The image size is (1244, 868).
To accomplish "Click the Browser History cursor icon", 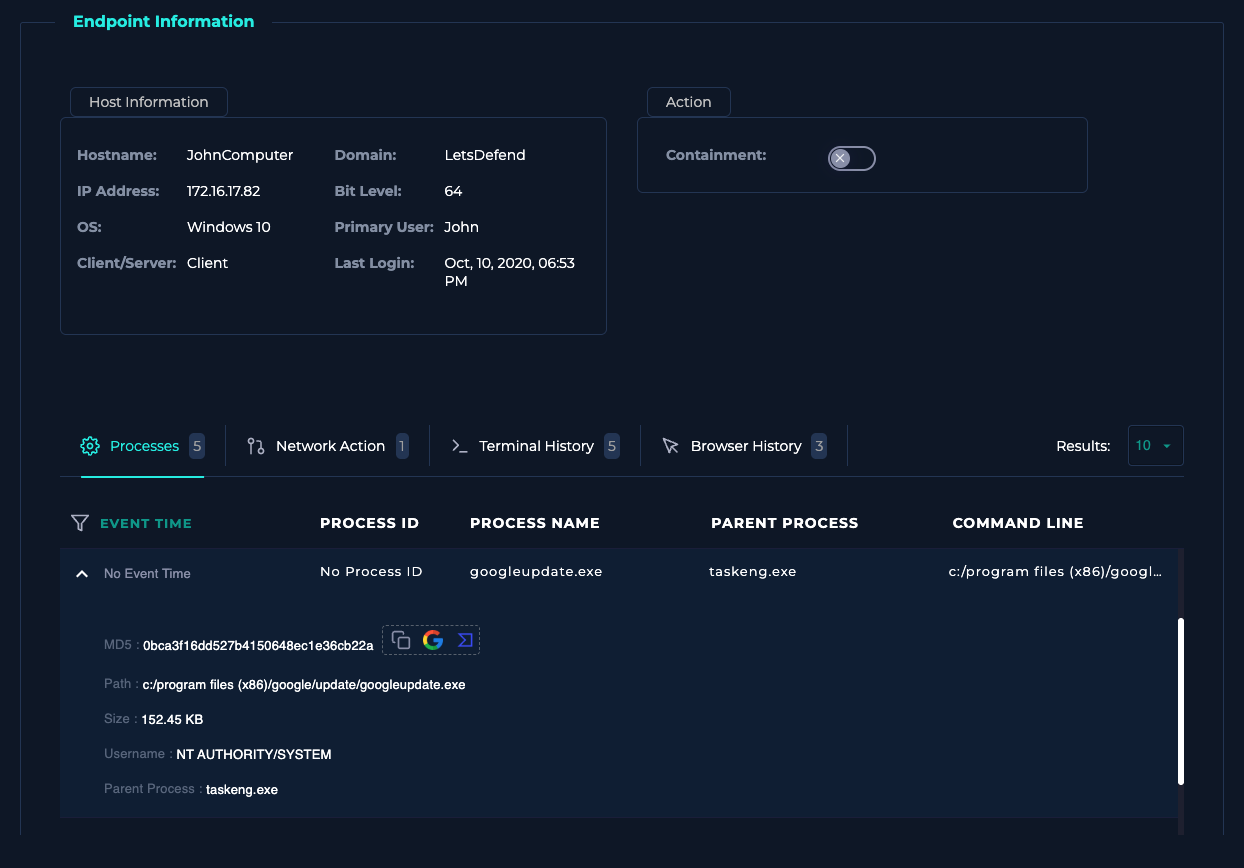I will (x=671, y=446).
